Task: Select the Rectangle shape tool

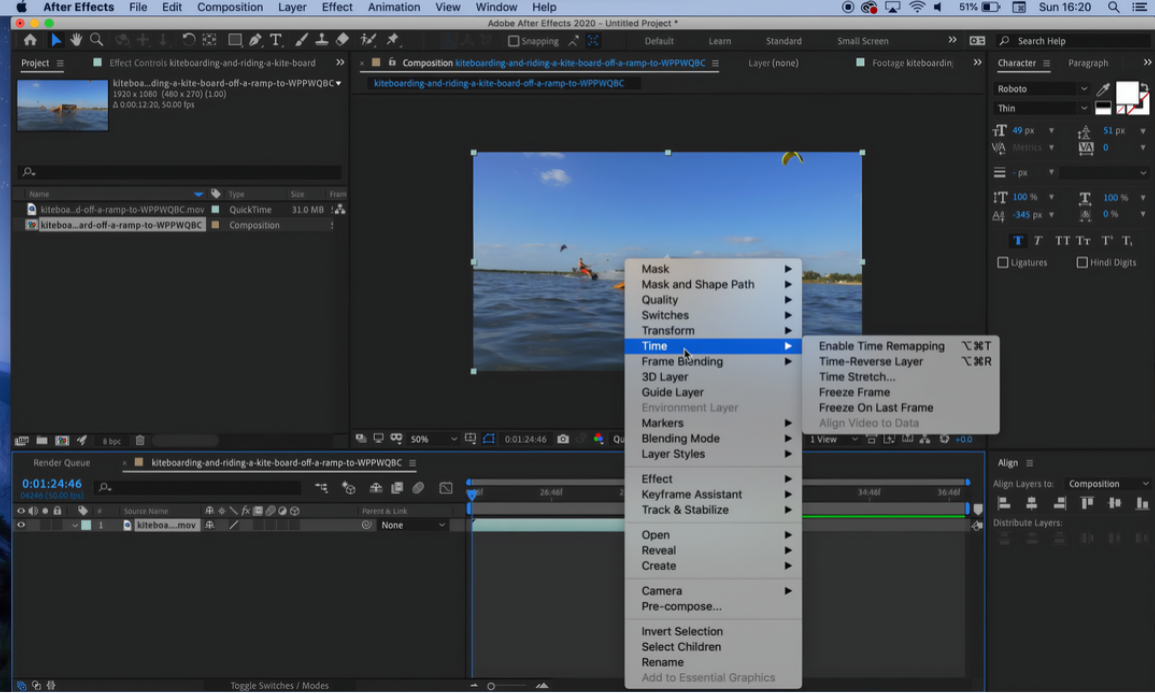Action: click(235, 40)
